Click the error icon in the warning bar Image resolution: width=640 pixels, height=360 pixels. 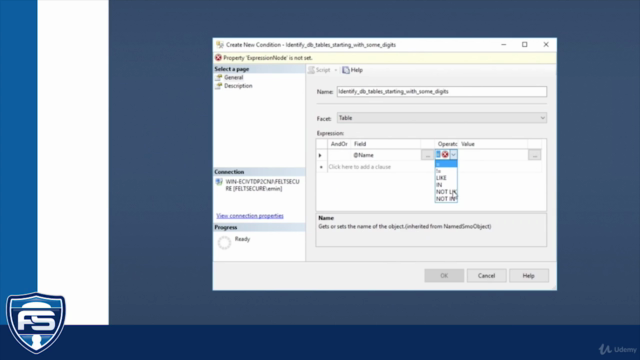pyautogui.click(x=218, y=58)
